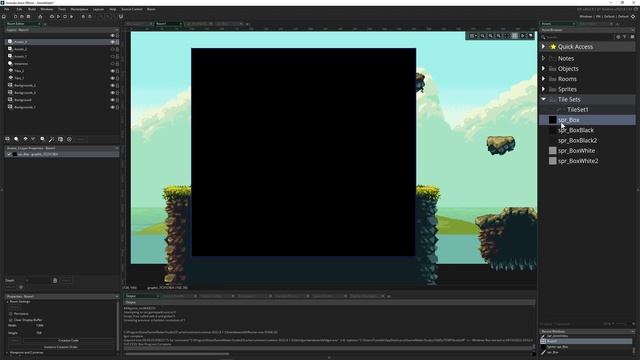Select the spr_BoxBlack asset
Screen dimensions: 640x360
(x=576, y=130)
